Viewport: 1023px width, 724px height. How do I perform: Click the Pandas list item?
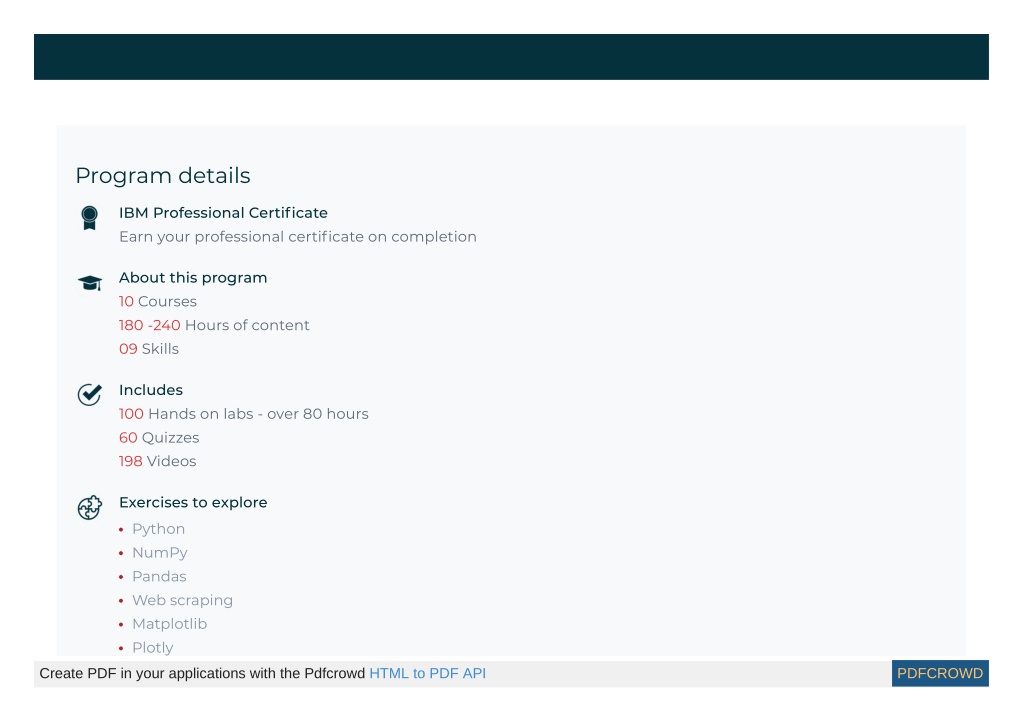click(159, 577)
